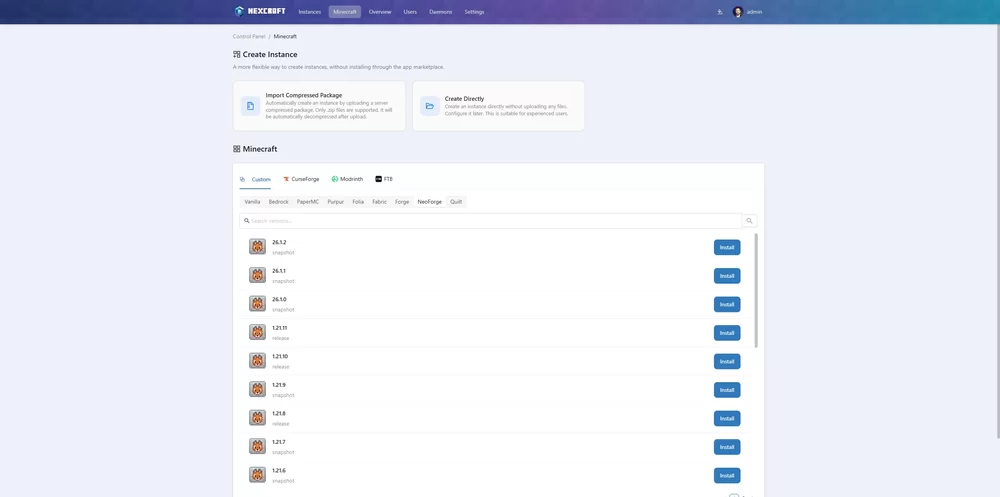Focus the Search versions input field
This screenshot has width=1000, height=497.
click(x=491, y=221)
